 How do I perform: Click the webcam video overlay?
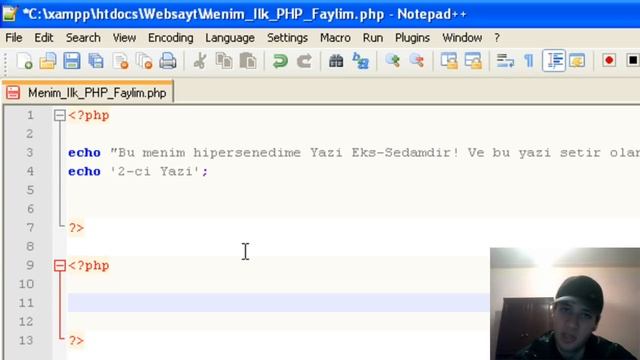pyautogui.click(x=565, y=304)
